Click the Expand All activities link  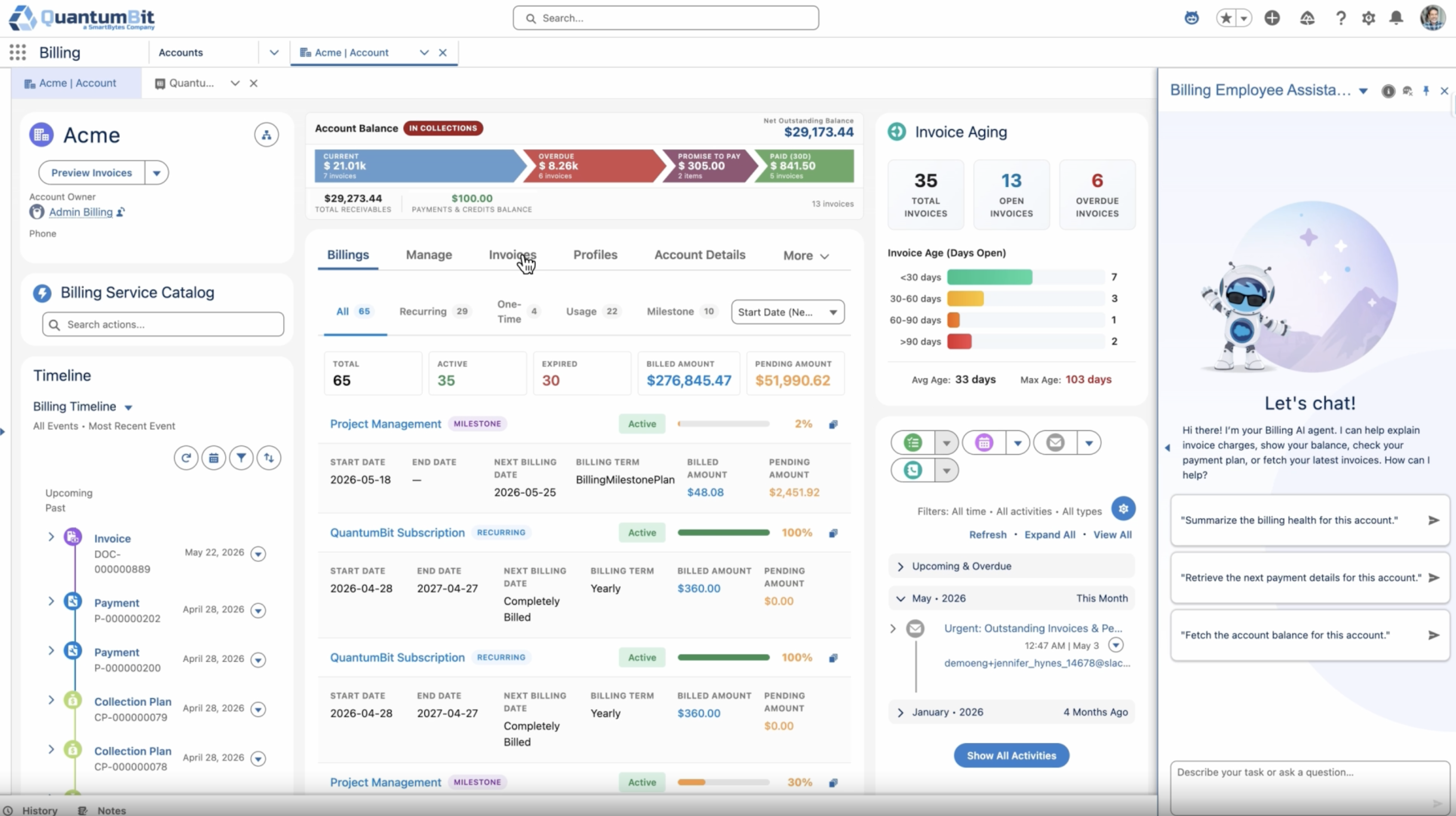(x=1050, y=535)
